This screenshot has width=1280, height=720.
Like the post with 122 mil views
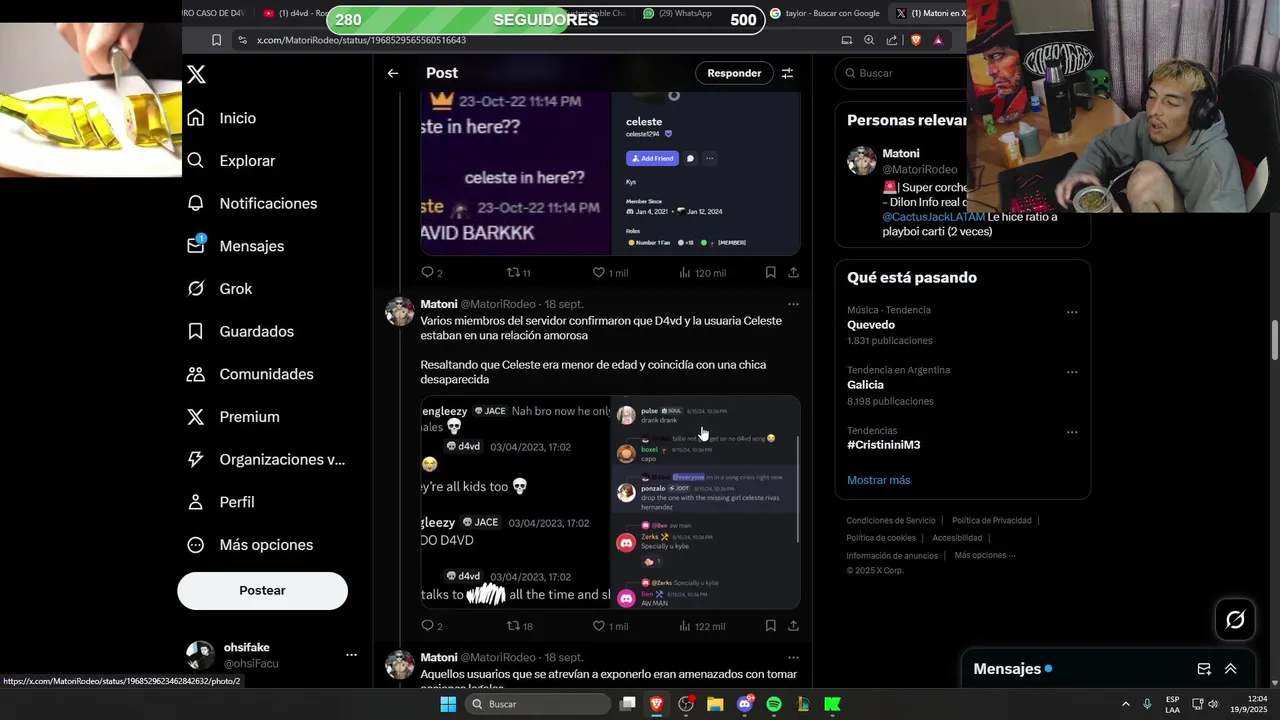610,626
